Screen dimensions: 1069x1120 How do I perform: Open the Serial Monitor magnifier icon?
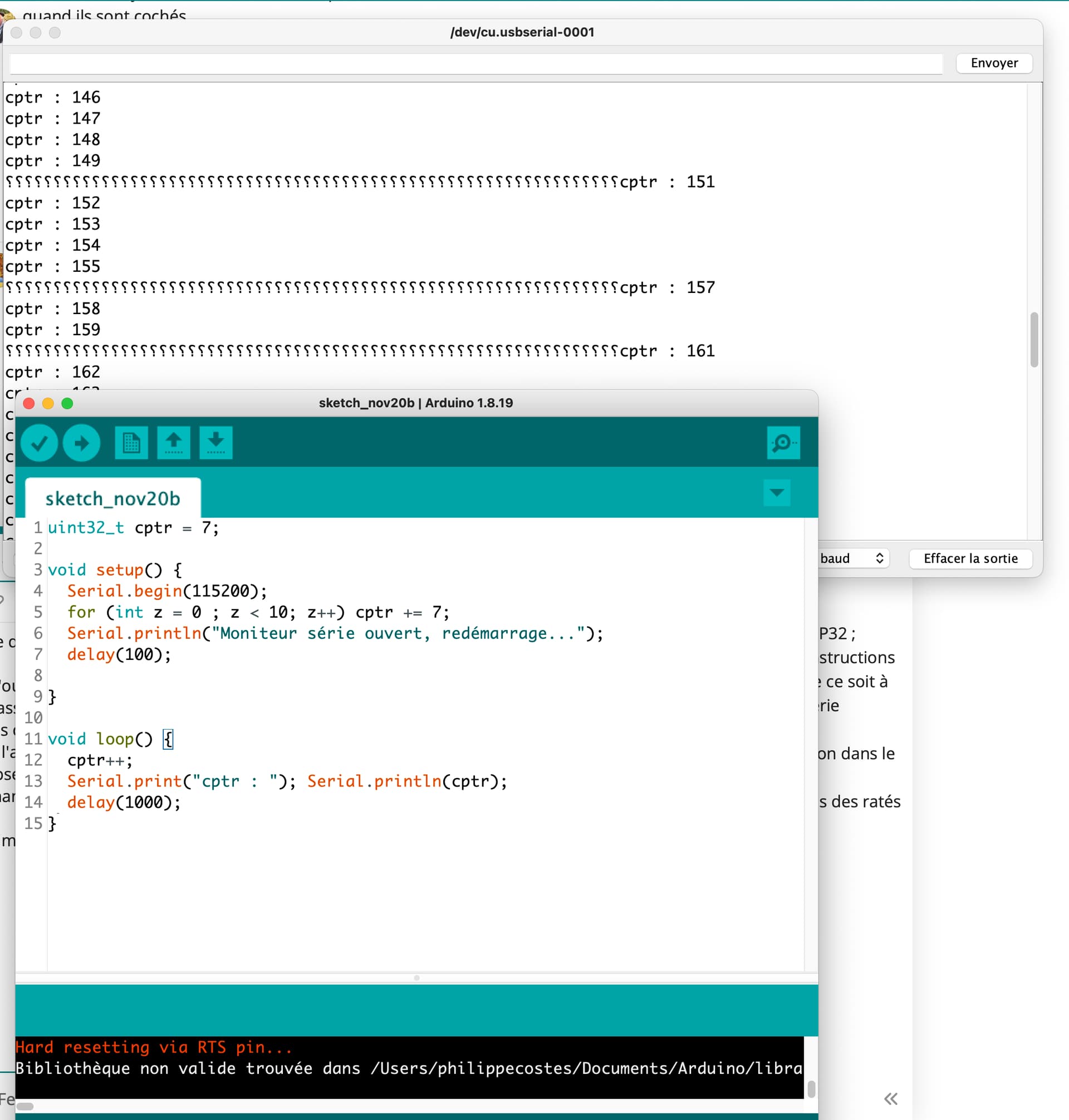tap(783, 443)
